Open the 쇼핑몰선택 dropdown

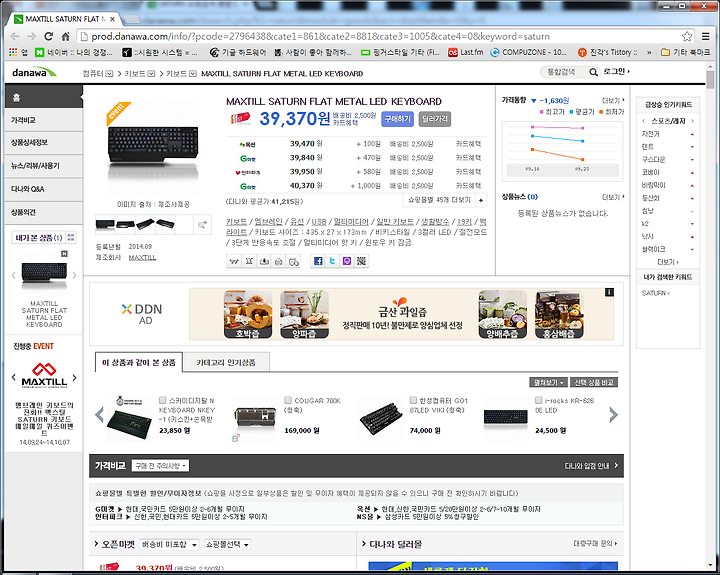point(227,545)
